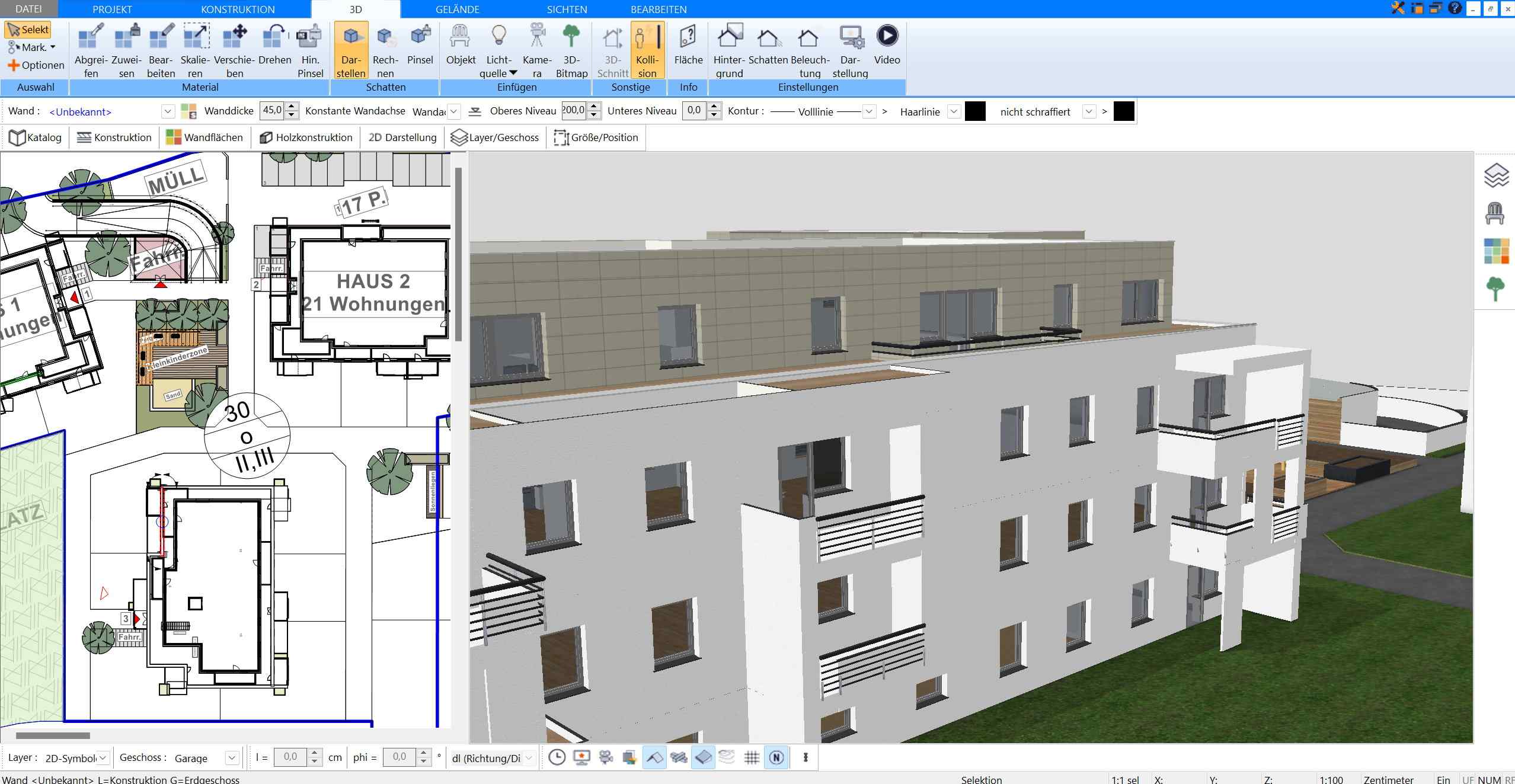The height and width of the screenshot is (784, 1515).
Task: Open Bearbeiten material editing tool
Action: pyautogui.click(x=161, y=51)
